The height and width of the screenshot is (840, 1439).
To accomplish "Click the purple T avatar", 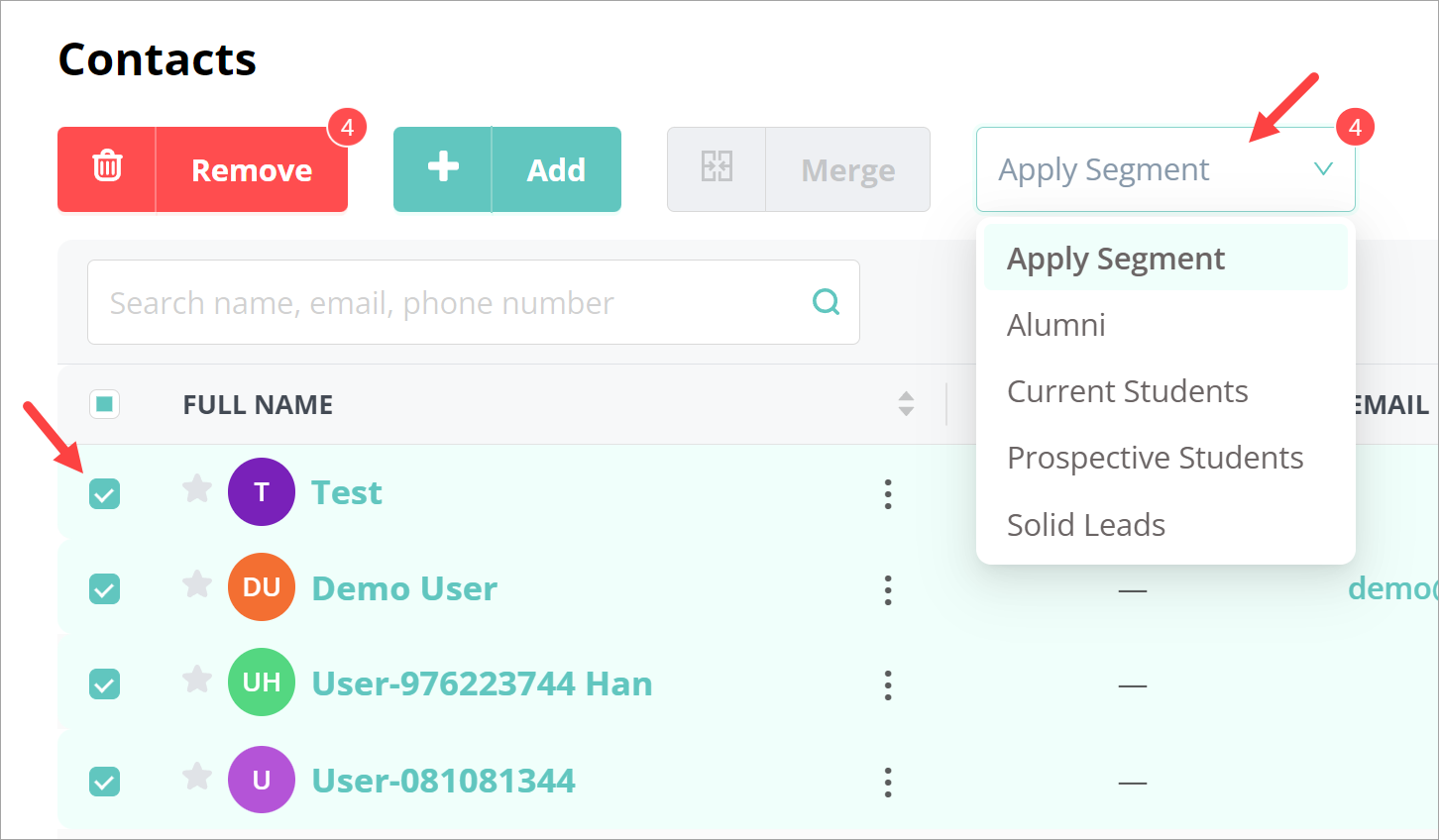I will pos(262,491).
